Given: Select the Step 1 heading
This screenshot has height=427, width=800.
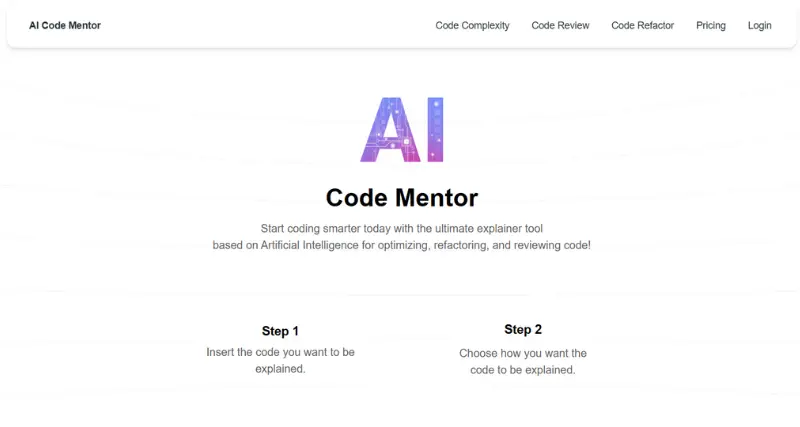Looking at the screenshot, I should 280,331.
